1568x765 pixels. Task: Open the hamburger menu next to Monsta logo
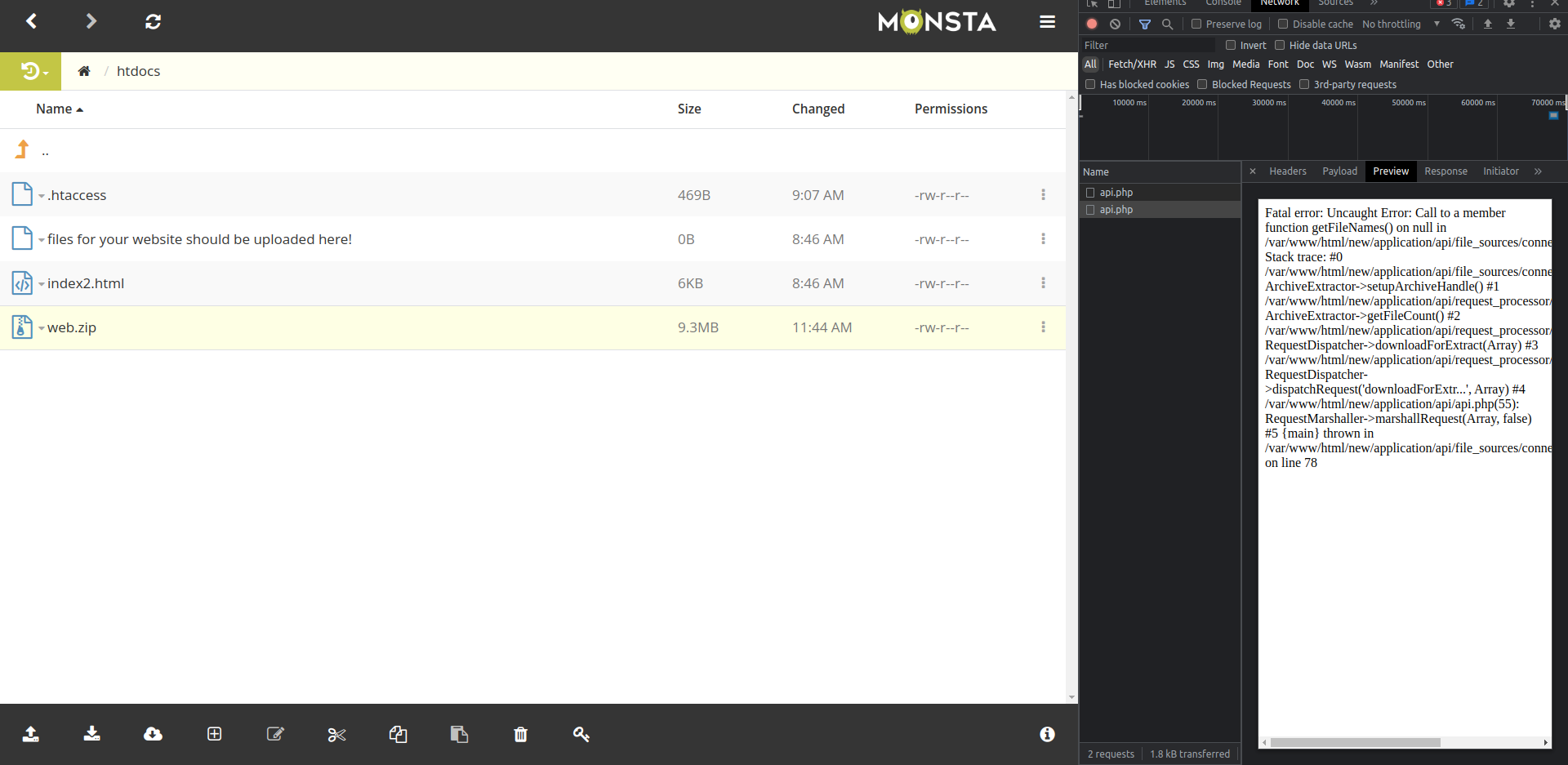[x=1047, y=22]
